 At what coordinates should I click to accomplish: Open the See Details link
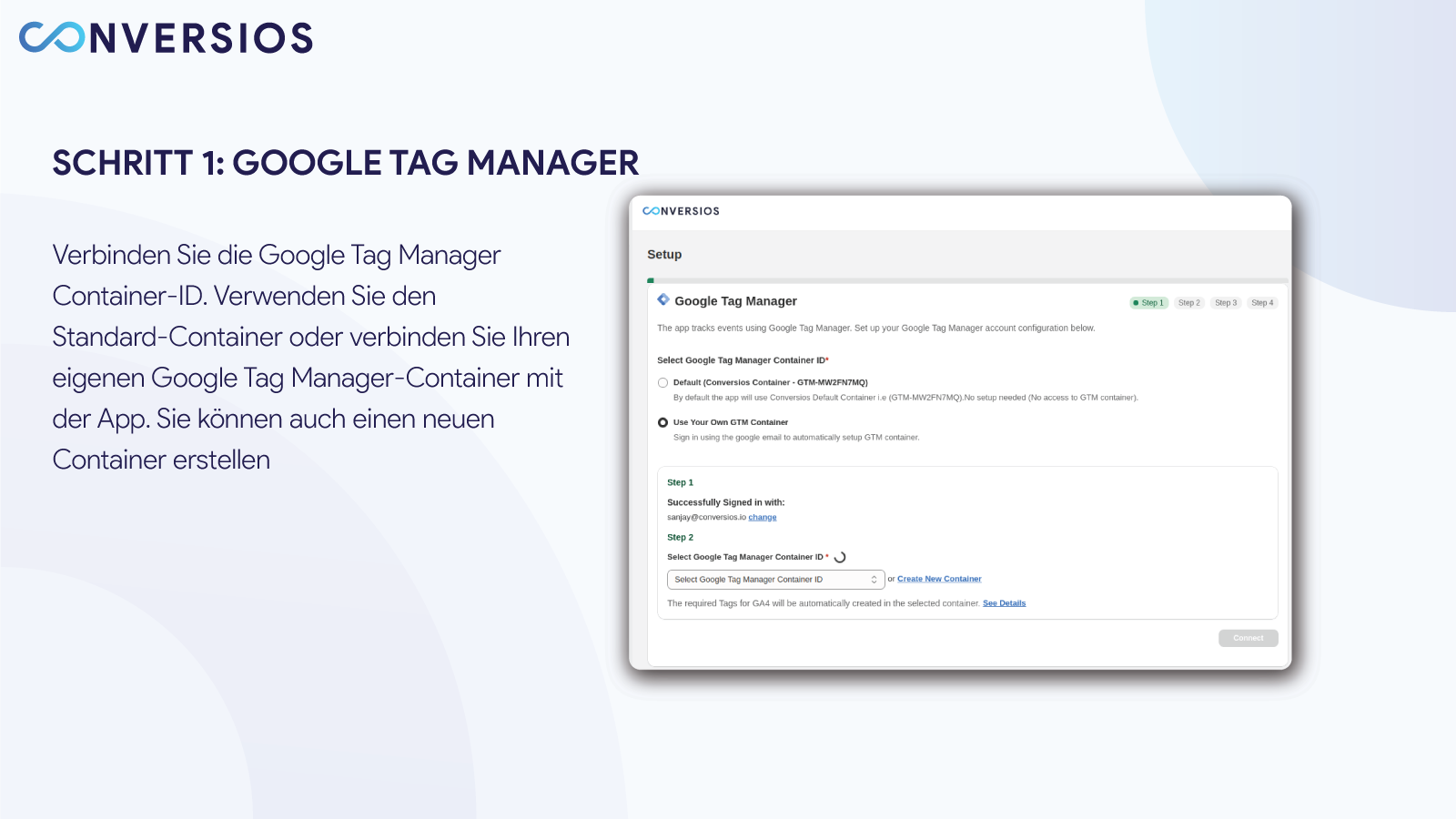click(x=1004, y=603)
